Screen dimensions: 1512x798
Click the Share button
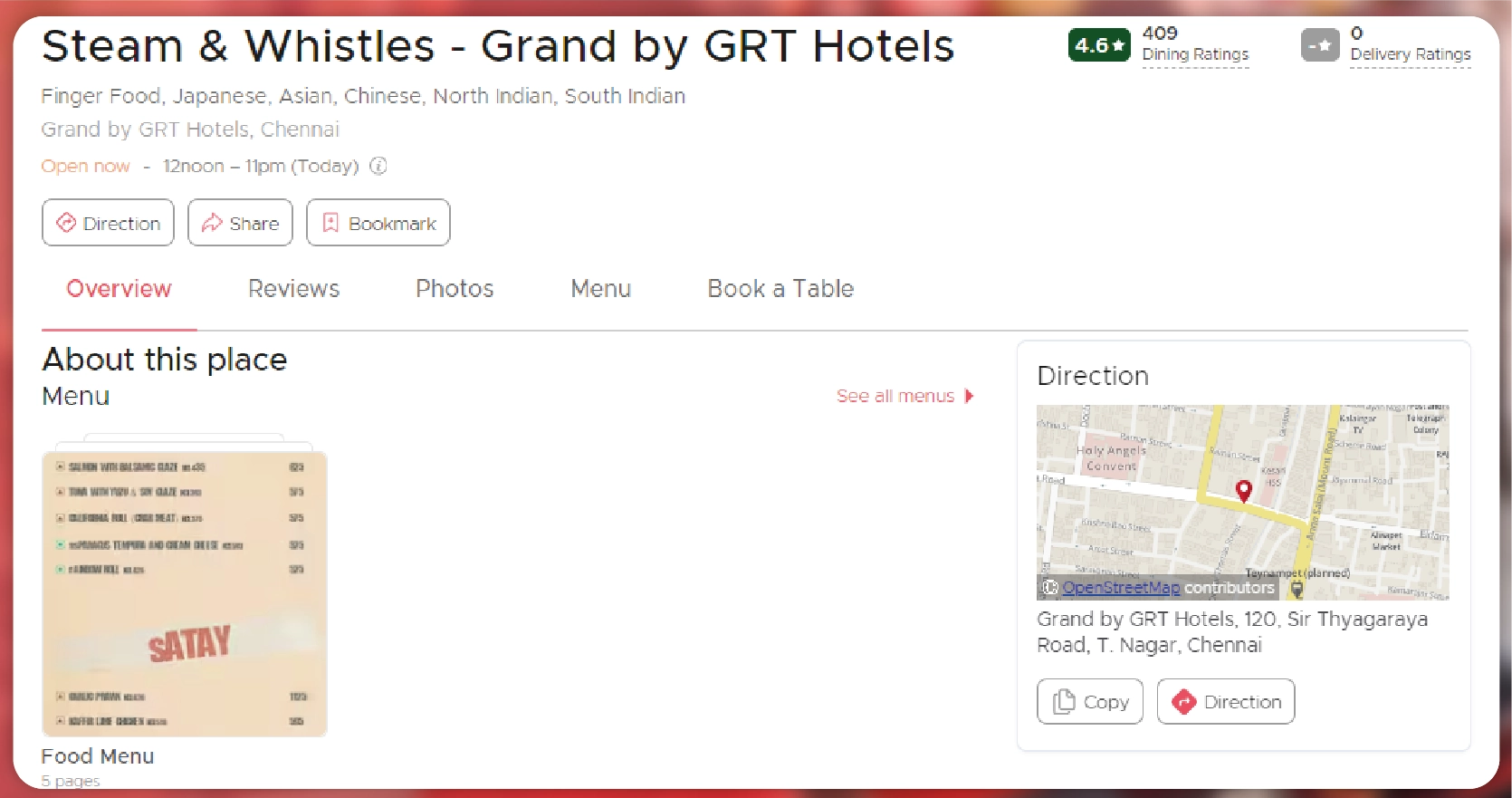coord(240,223)
